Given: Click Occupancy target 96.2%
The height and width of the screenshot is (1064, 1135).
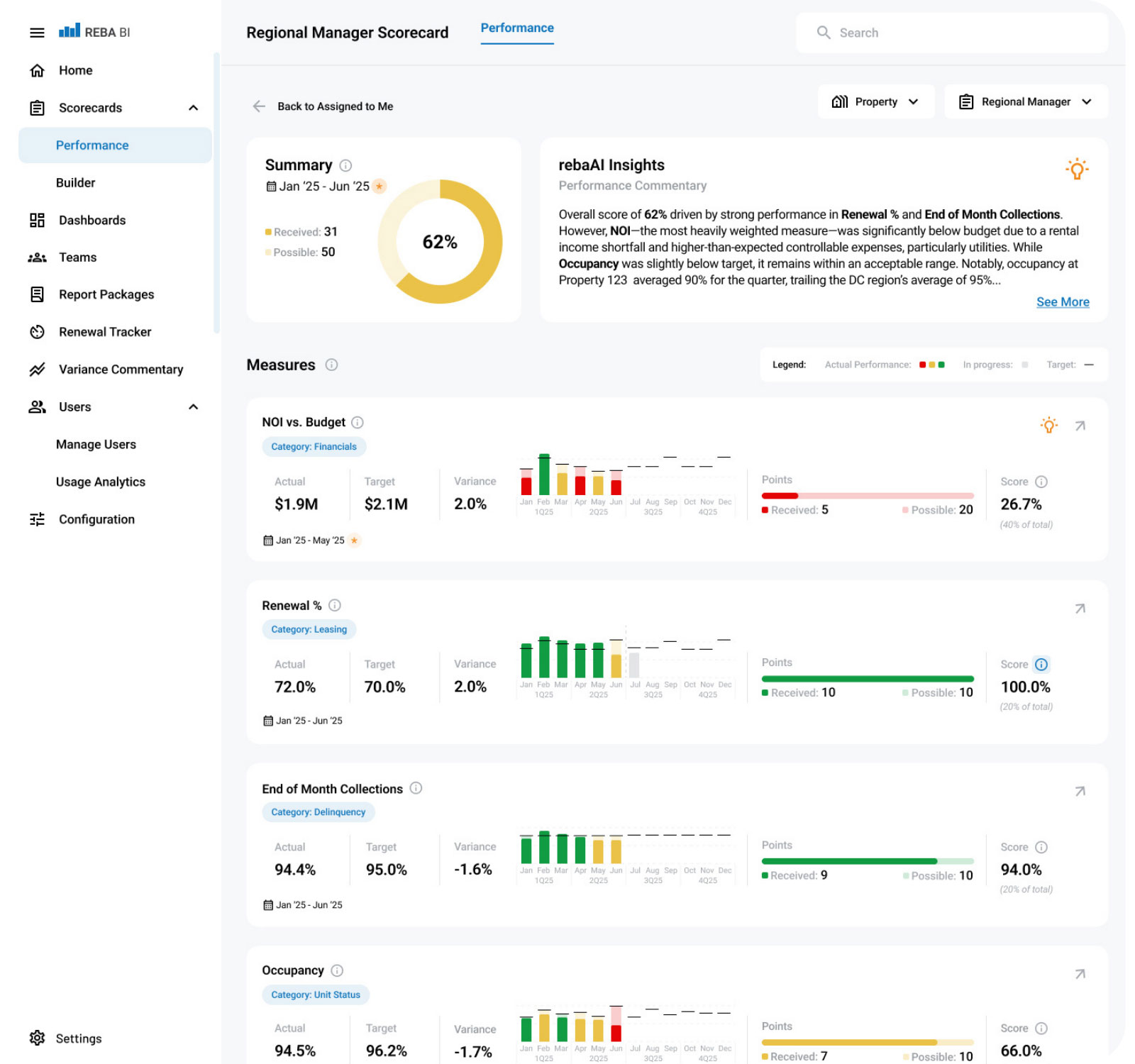Looking at the screenshot, I should click(387, 1051).
